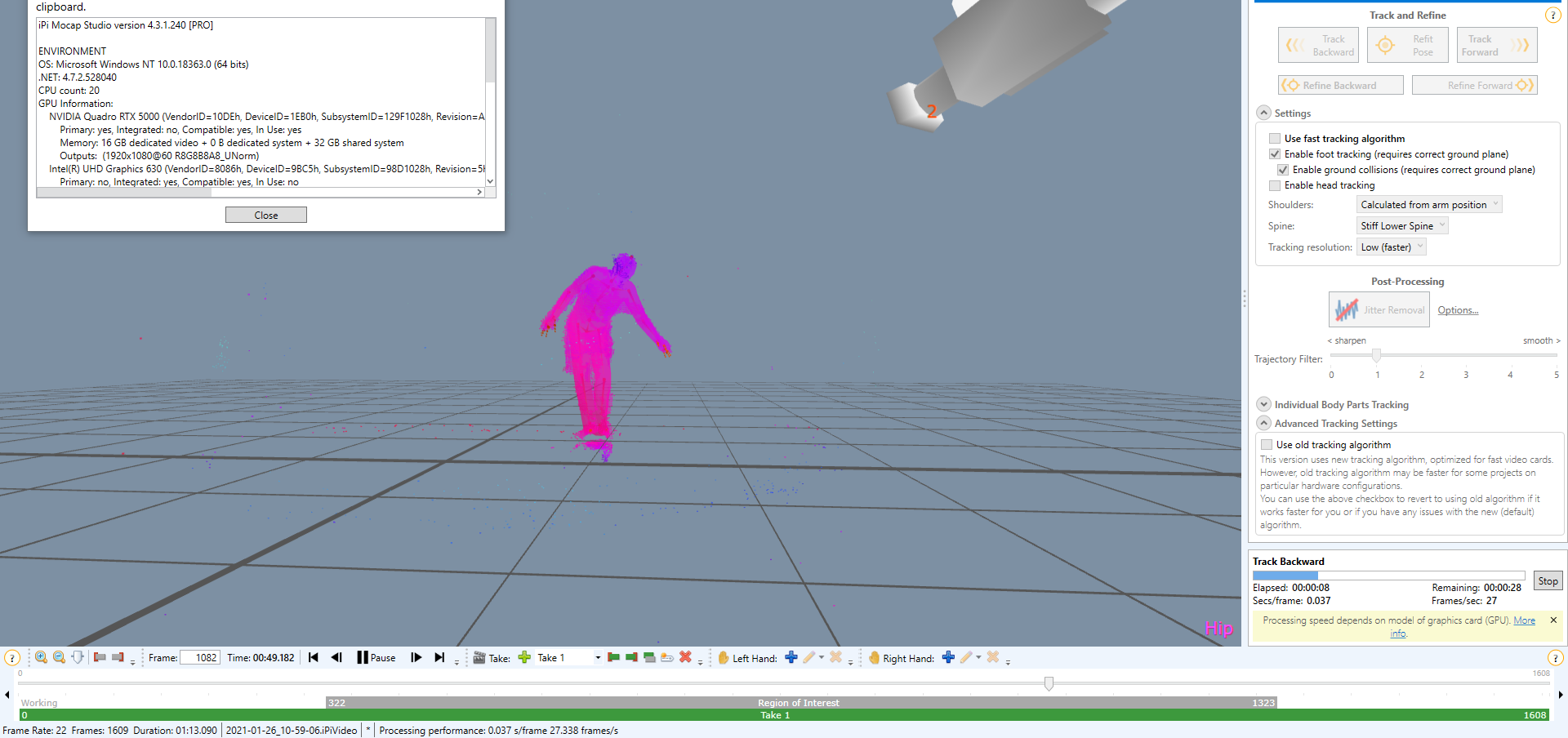
Task: Open the Tracking resolution dropdown
Action: 1392,247
